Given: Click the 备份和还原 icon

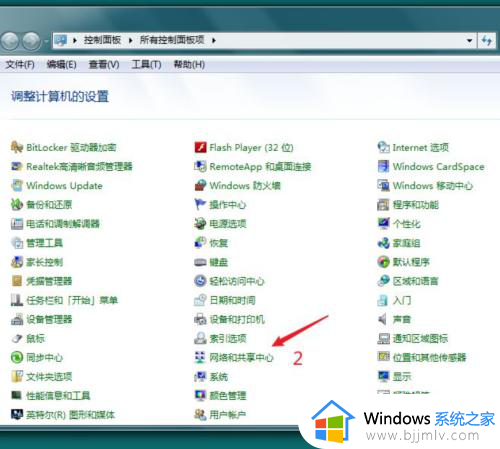Looking at the screenshot, I should 17,204.
